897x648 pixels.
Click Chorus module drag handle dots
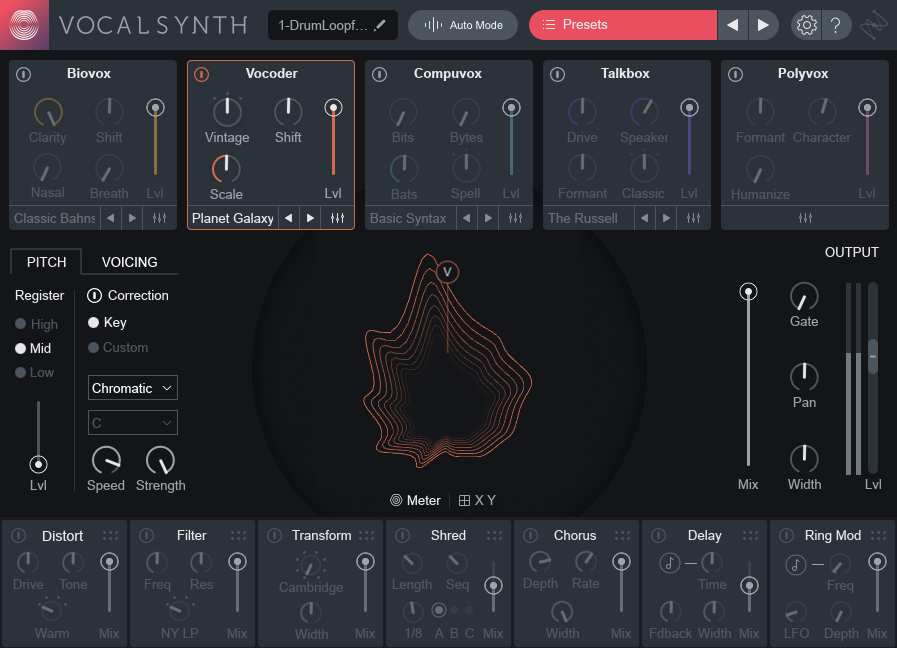tap(622, 535)
